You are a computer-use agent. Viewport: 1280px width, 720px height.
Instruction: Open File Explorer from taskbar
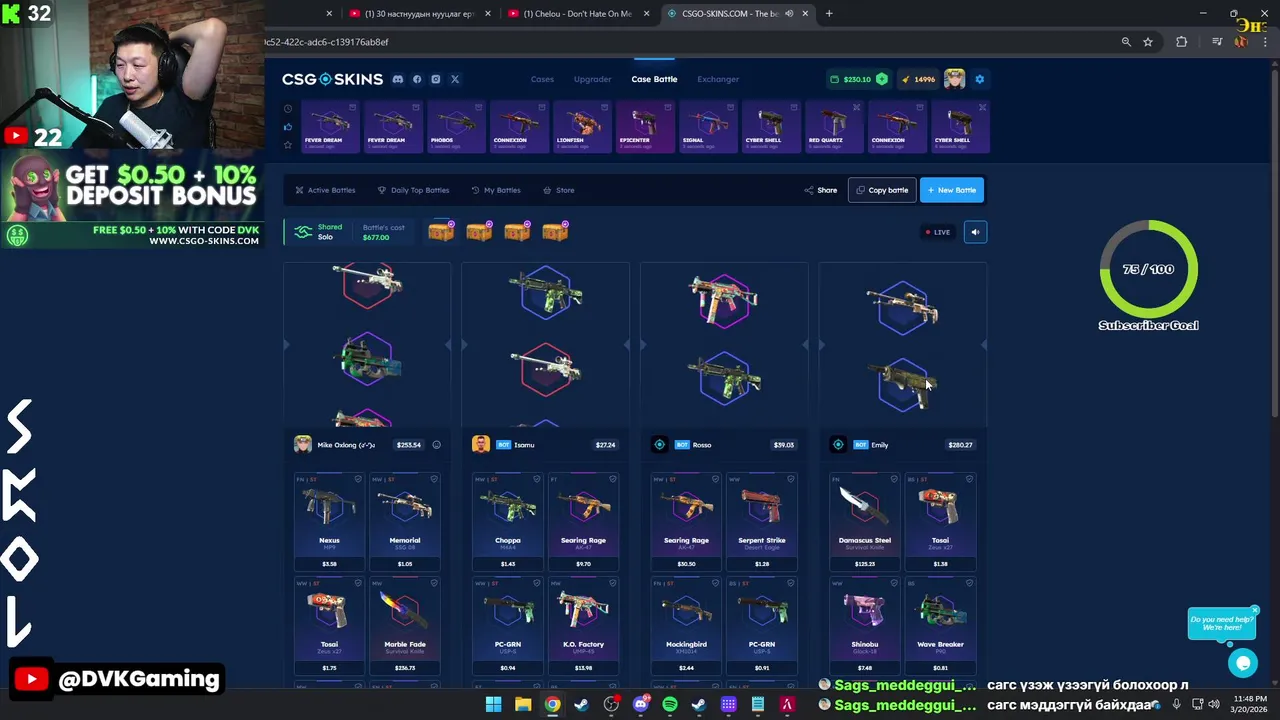(523, 705)
